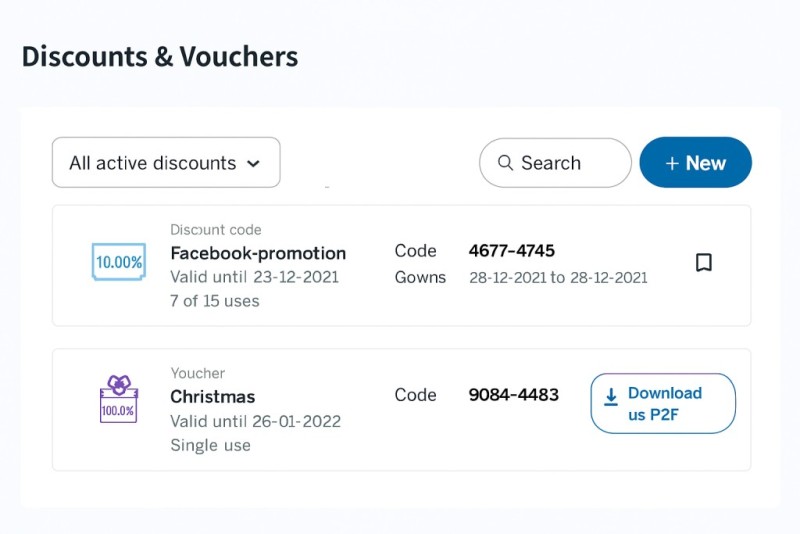Select voucher code 9084-4483
Screen dimensions: 800x534
pyautogui.click(x=514, y=395)
